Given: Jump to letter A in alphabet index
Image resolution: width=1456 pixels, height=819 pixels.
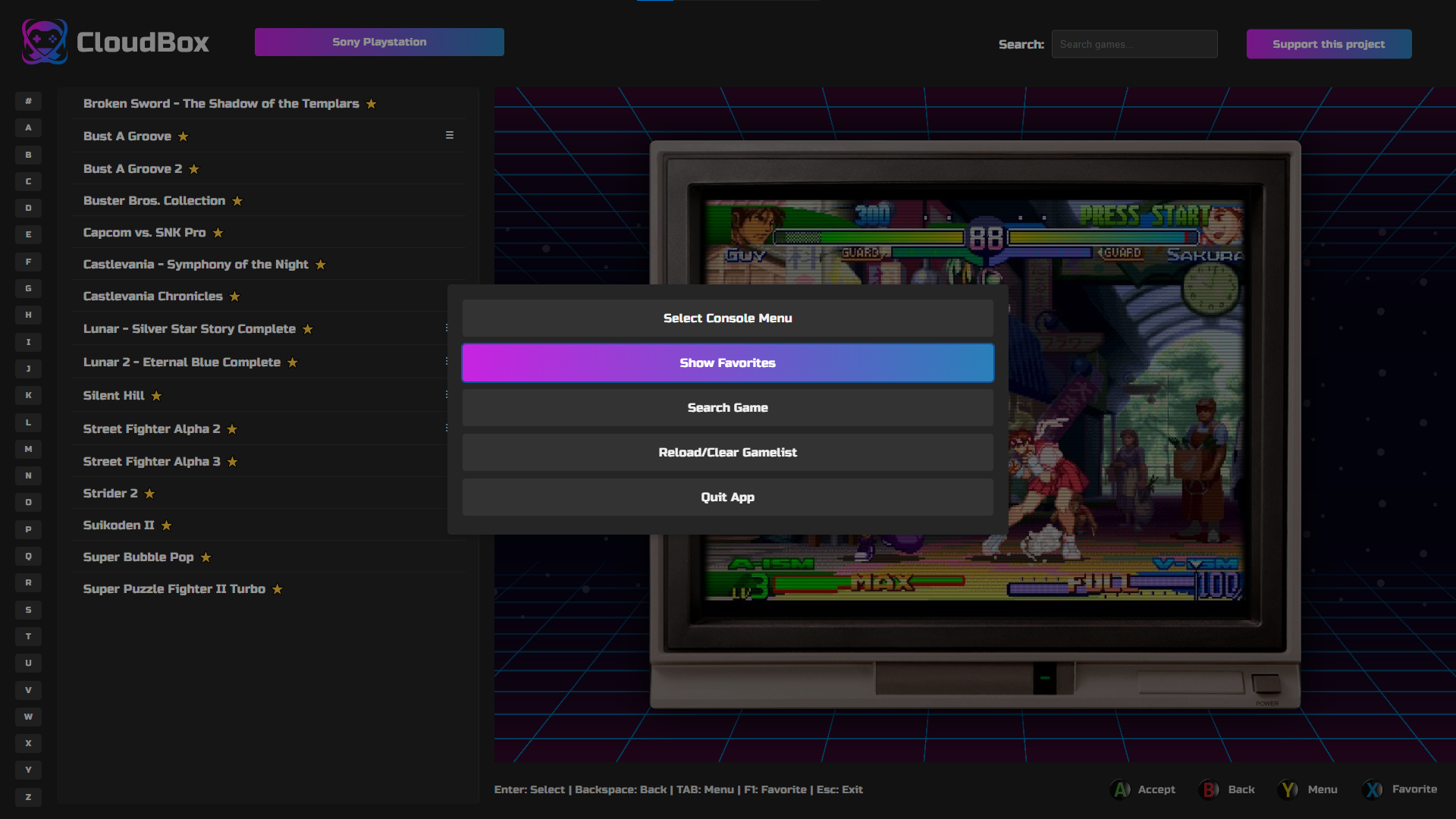Looking at the screenshot, I should 28,127.
